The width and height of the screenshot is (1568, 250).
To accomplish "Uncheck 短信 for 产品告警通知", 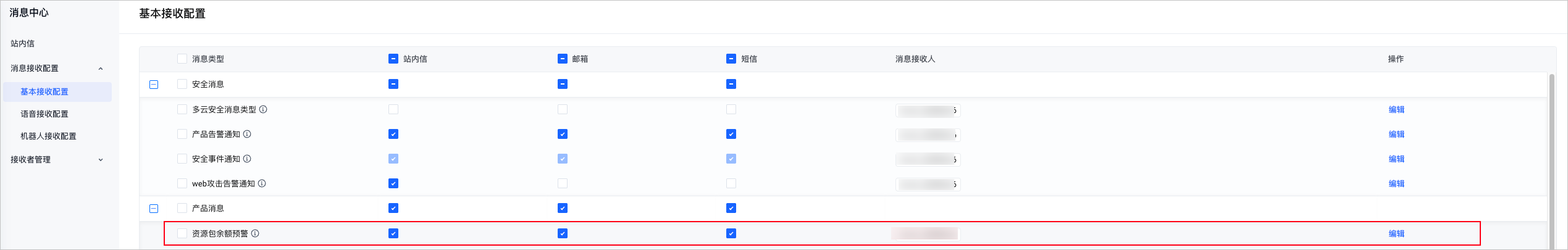I will click(x=731, y=134).
